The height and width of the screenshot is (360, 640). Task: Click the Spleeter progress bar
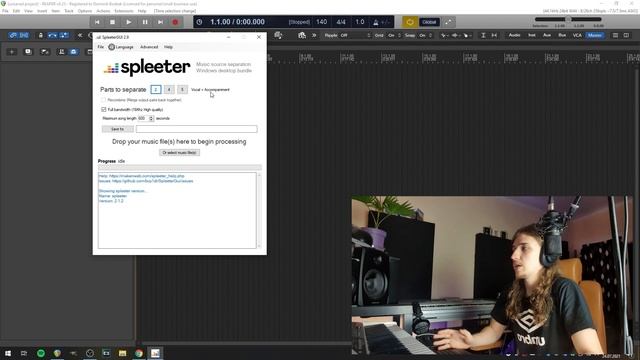180,167
